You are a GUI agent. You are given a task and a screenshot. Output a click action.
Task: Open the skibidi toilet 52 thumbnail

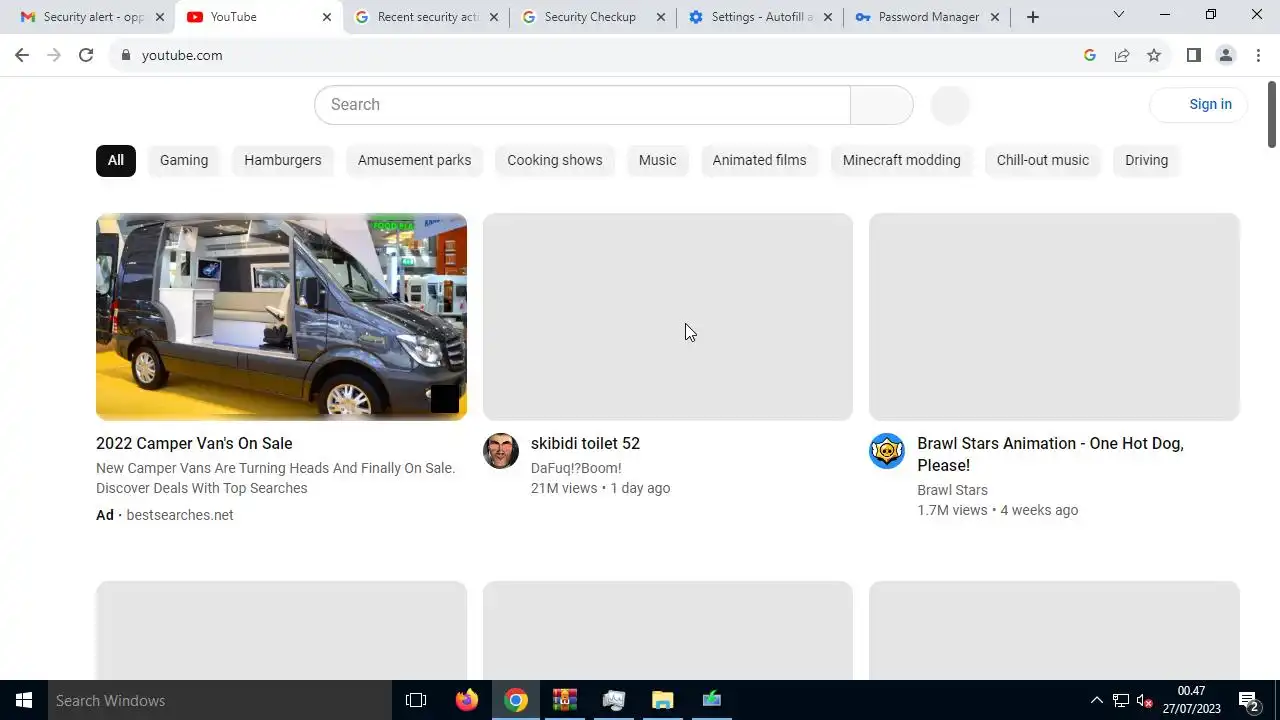(x=668, y=317)
